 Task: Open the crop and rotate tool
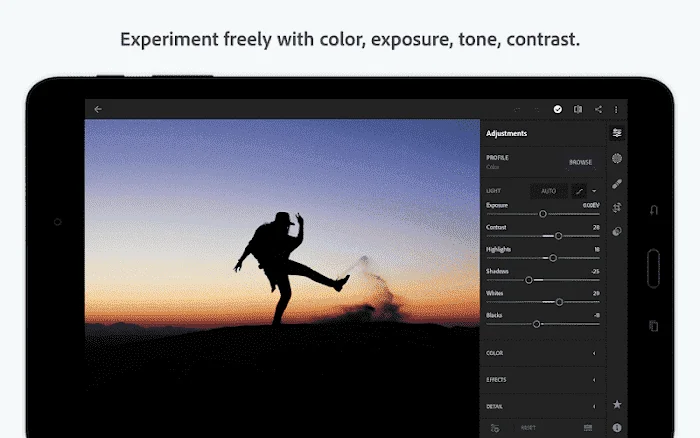click(617, 208)
